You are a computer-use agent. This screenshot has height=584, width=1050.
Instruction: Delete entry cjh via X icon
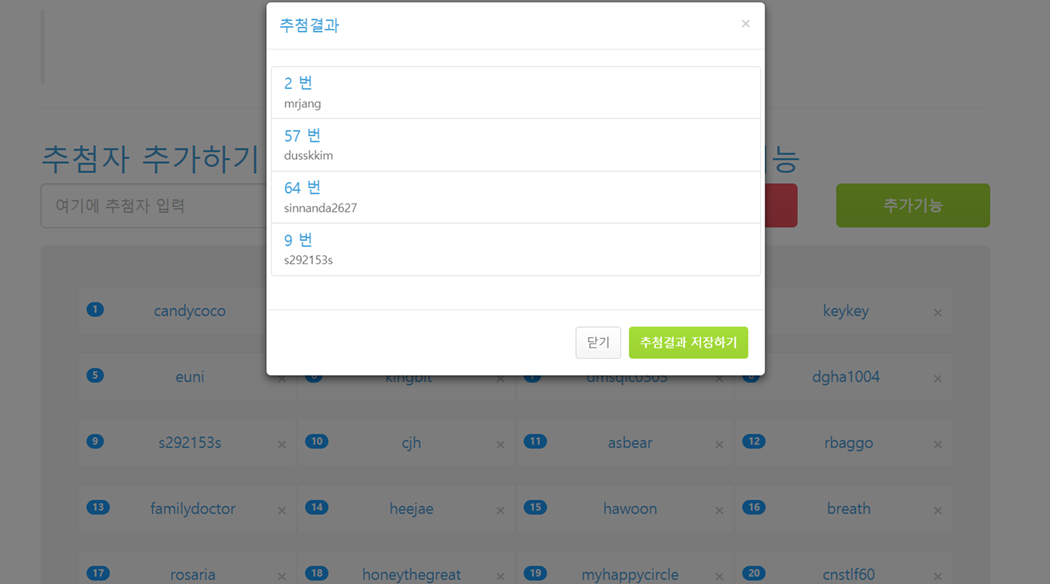(x=500, y=445)
